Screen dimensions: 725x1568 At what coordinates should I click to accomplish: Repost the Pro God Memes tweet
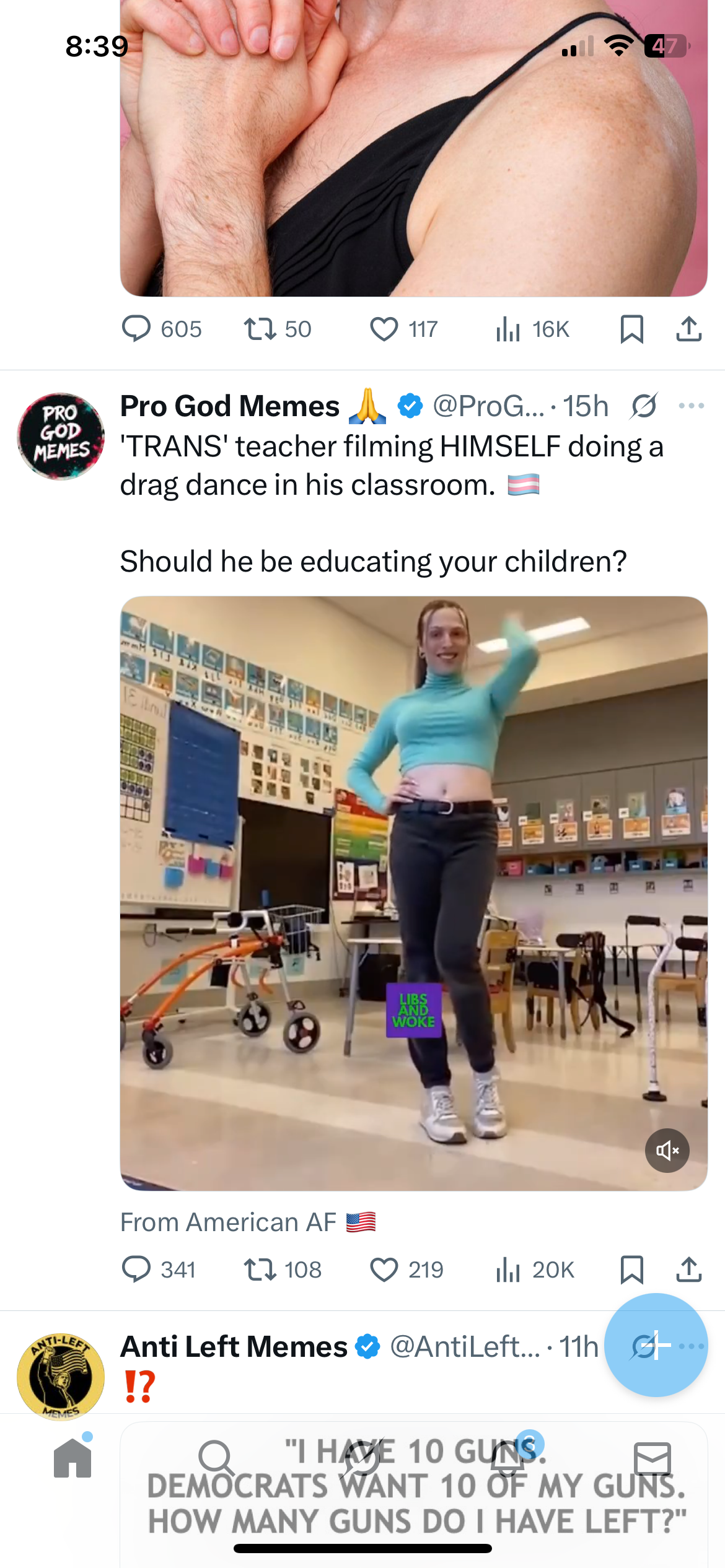coord(282,1270)
